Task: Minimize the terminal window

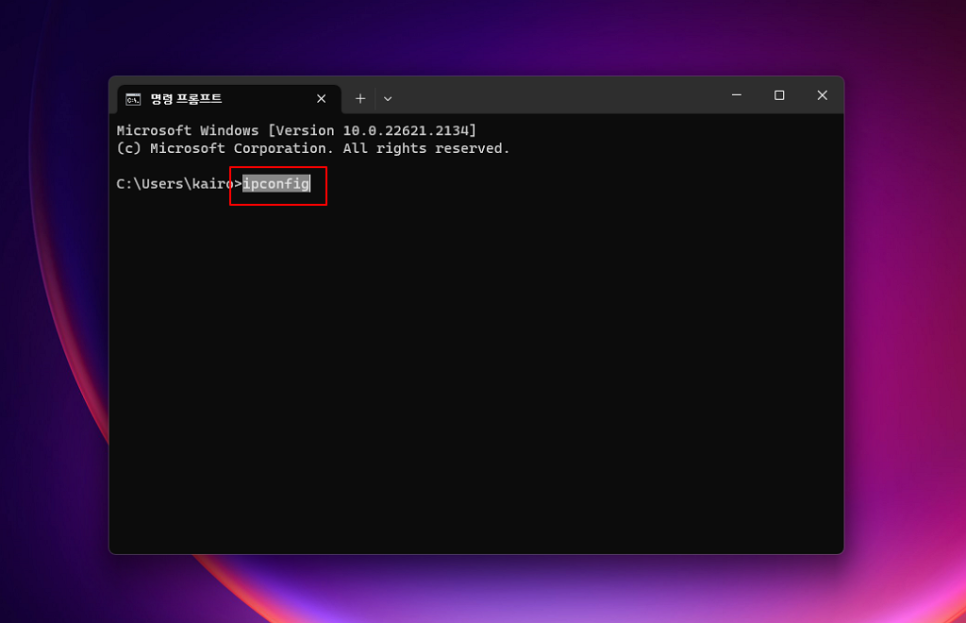Action: pyautogui.click(x=736, y=96)
